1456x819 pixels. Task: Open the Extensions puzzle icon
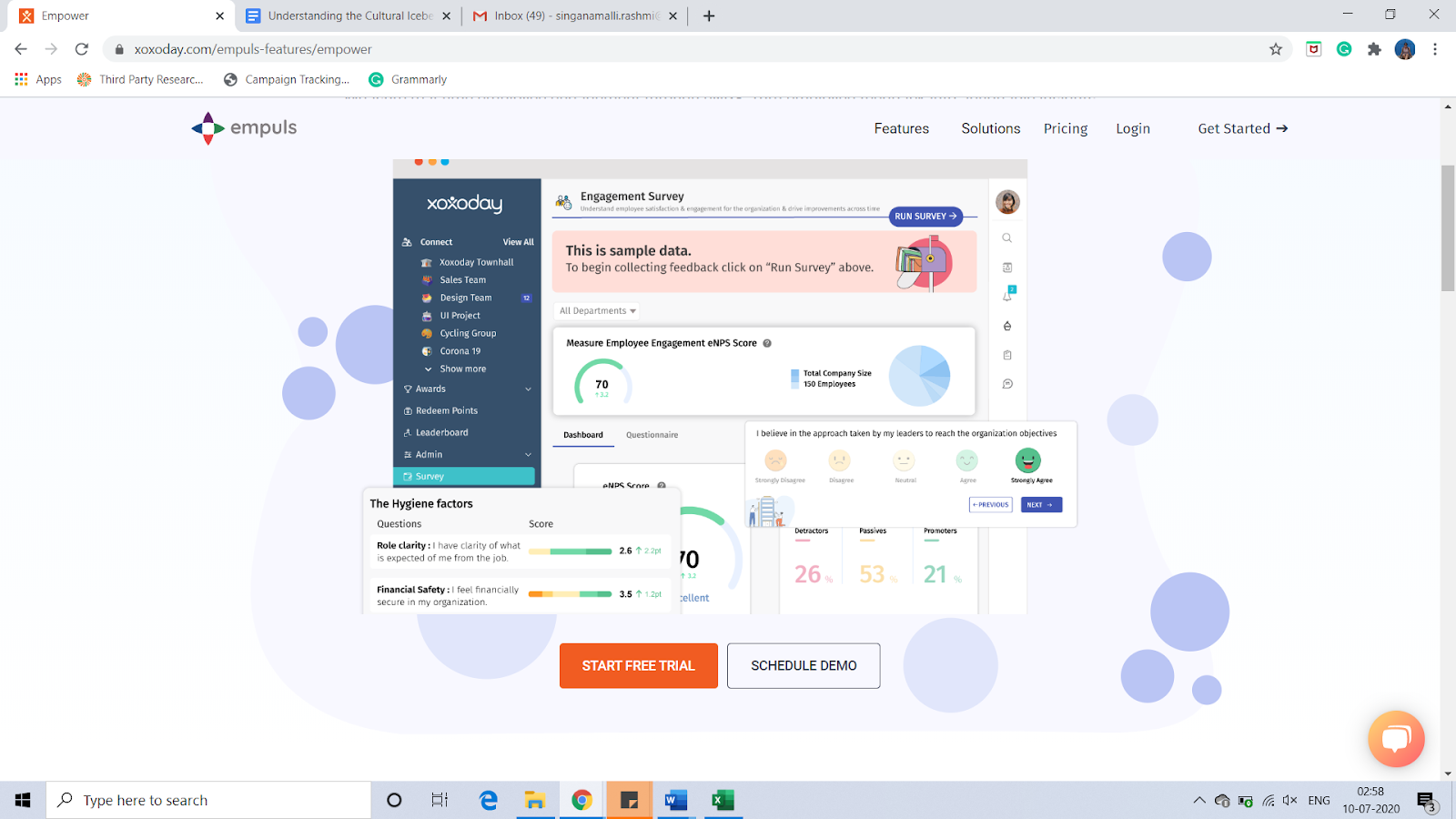[x=1374, y=49]
